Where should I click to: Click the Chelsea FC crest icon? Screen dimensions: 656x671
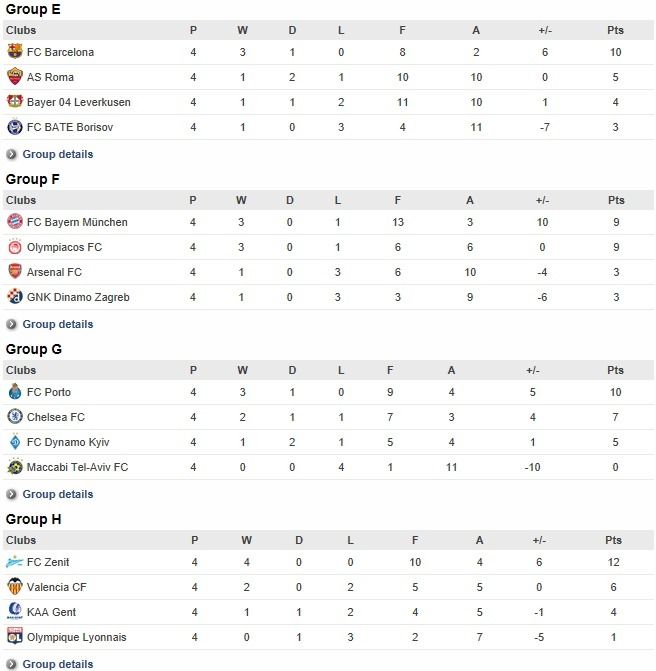click(15, 416)
